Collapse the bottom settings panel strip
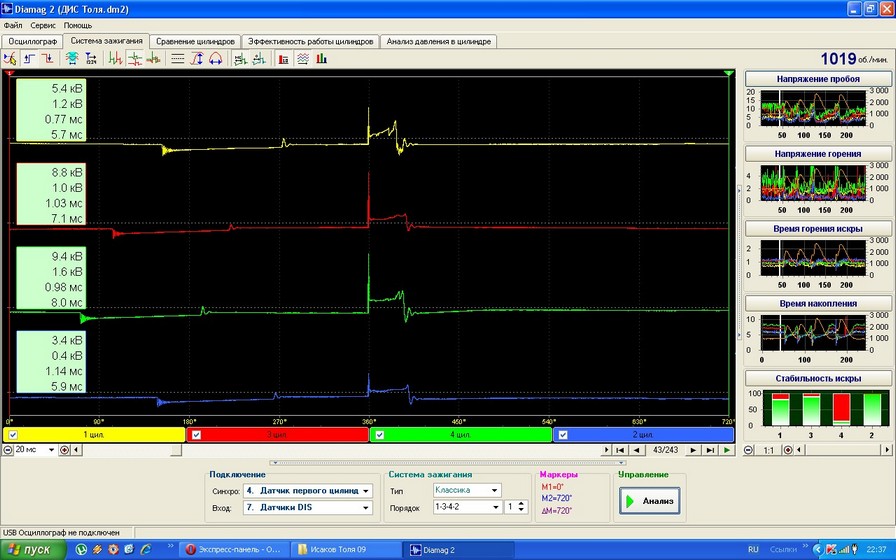896x560 pixels. pos(449,463)
